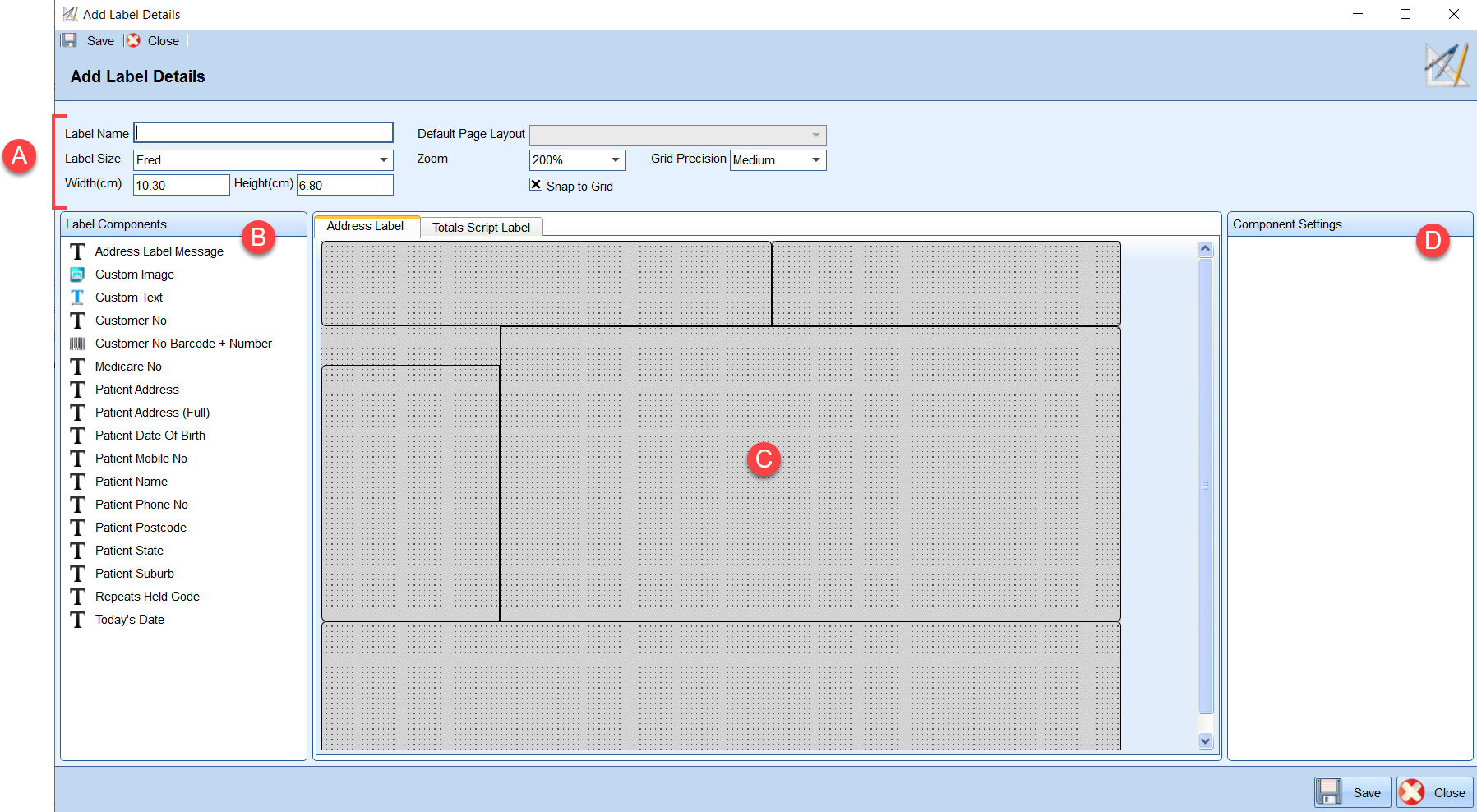1477x812 pixels.
Task: Click the Patient Date Of Birth icon
Action: [77, 436]
